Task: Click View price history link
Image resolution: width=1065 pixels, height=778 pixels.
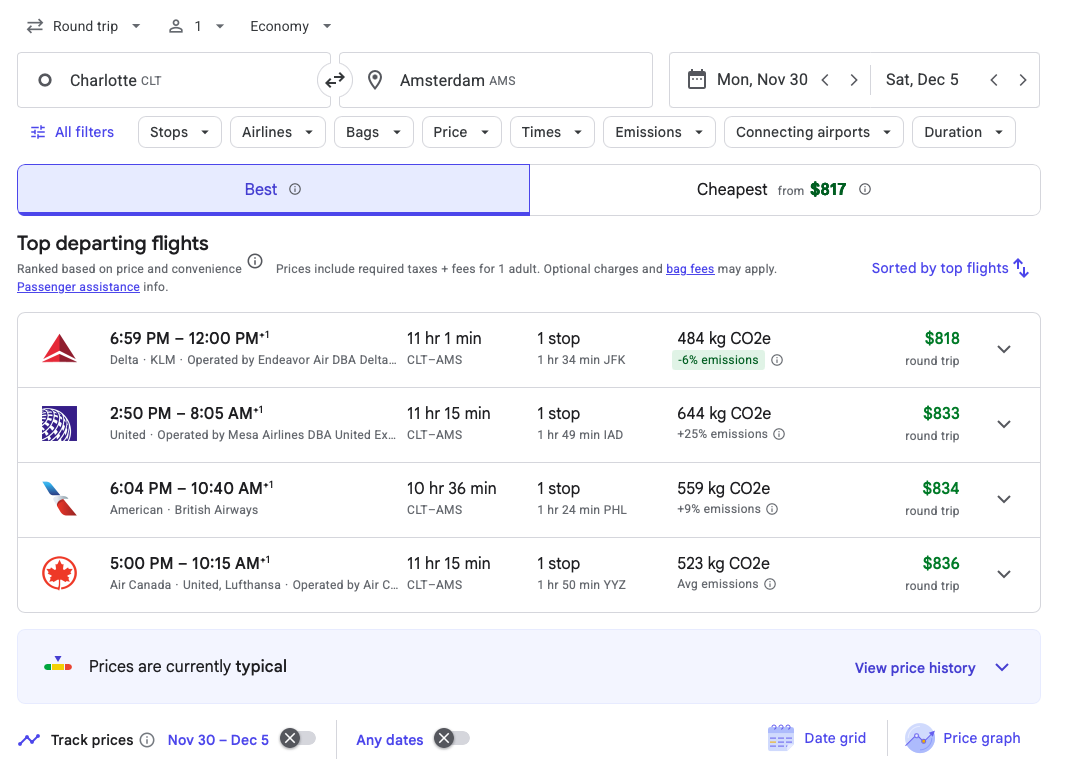Action: [x=915, y=668]
